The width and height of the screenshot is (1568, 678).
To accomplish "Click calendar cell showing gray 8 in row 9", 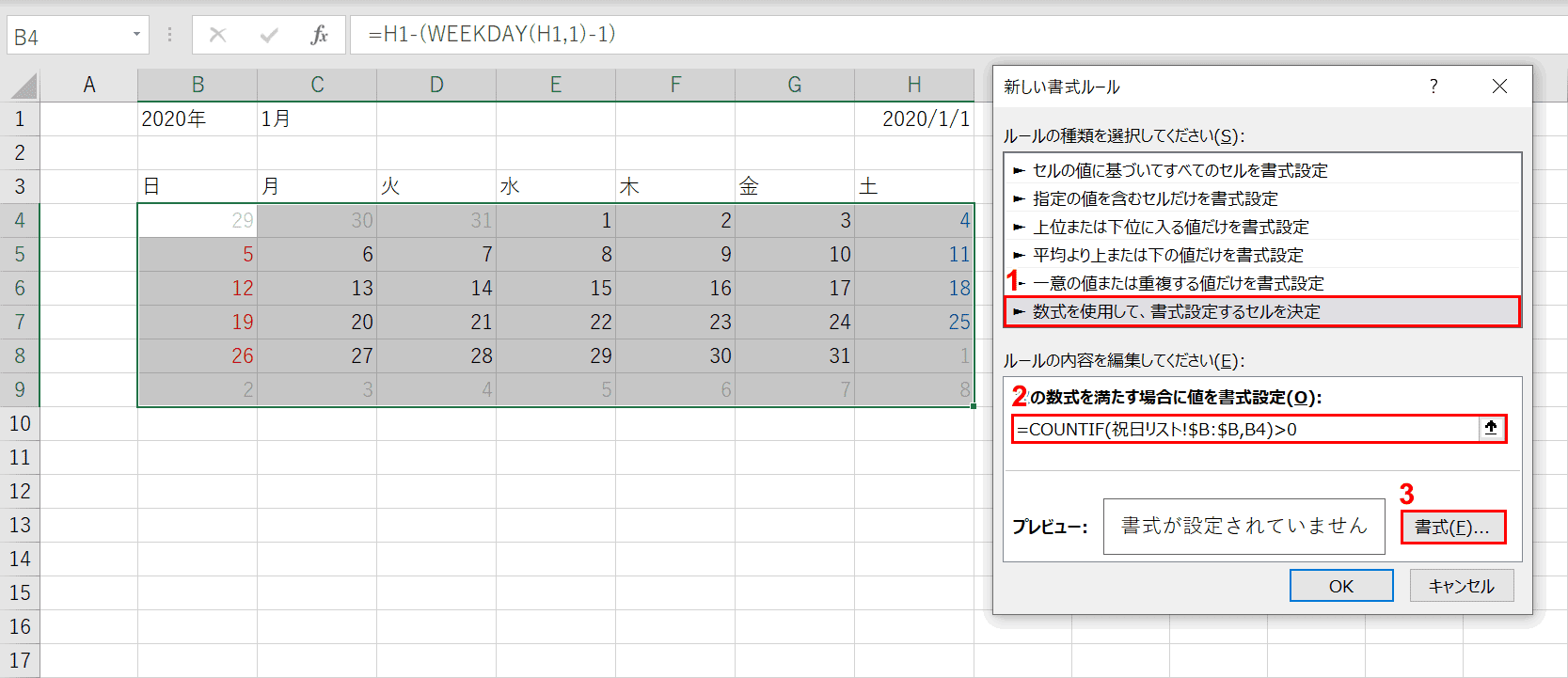I will pyautogui.click(x=914, y=390).
